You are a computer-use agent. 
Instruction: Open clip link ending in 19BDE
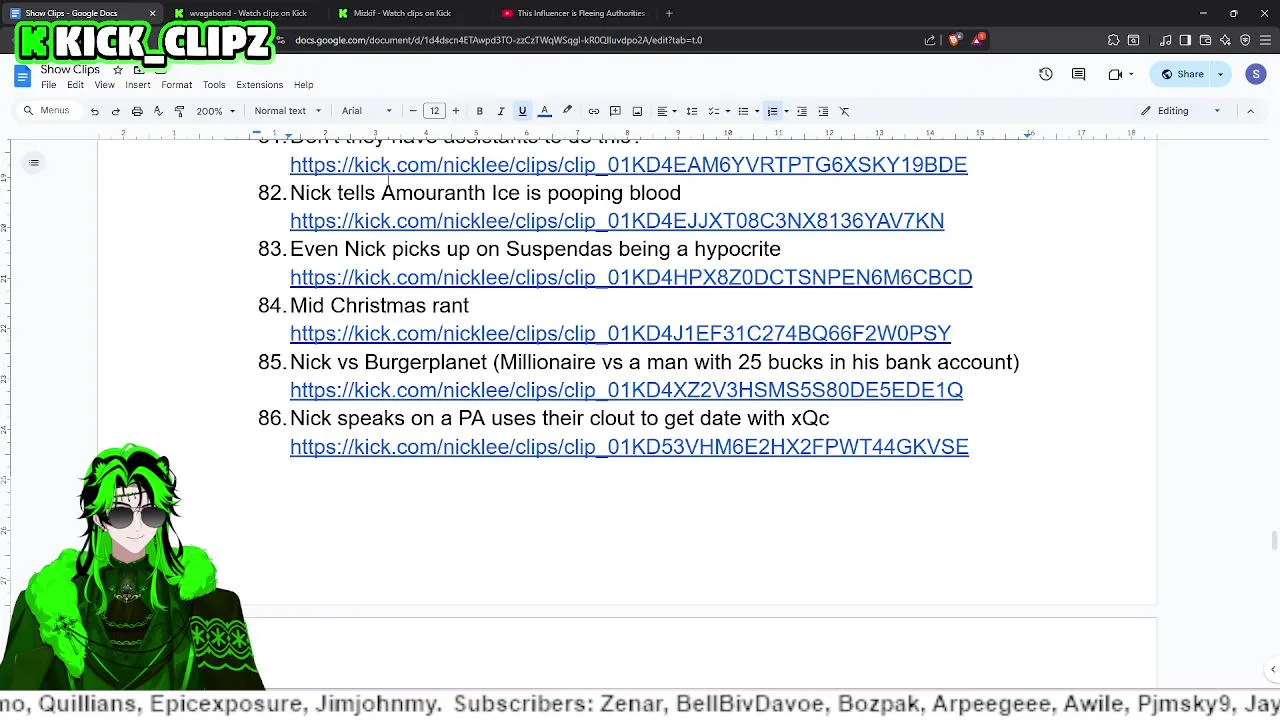[628, 165]
